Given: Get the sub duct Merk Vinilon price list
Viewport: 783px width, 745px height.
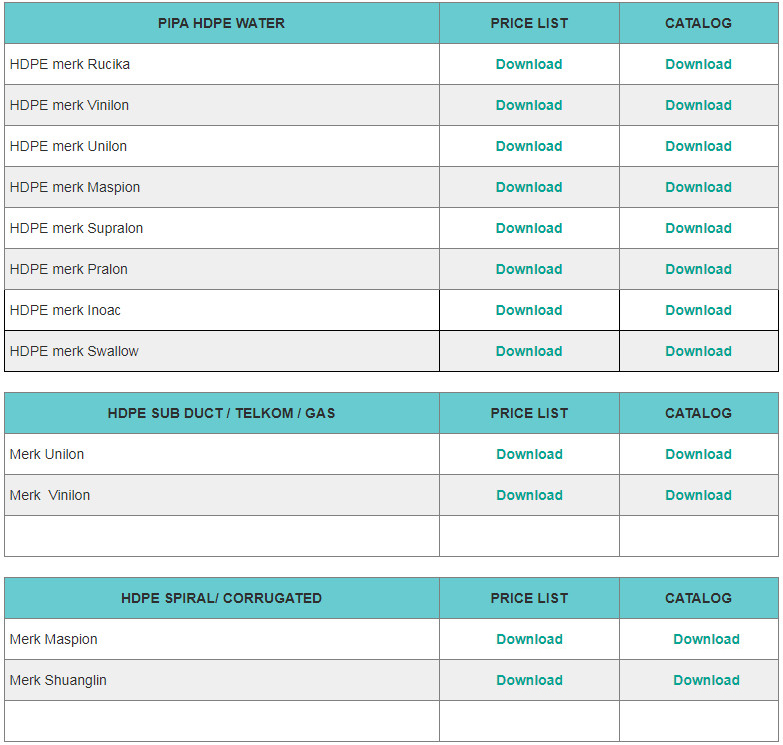Looking at the screenshot, I should [529, 495].
